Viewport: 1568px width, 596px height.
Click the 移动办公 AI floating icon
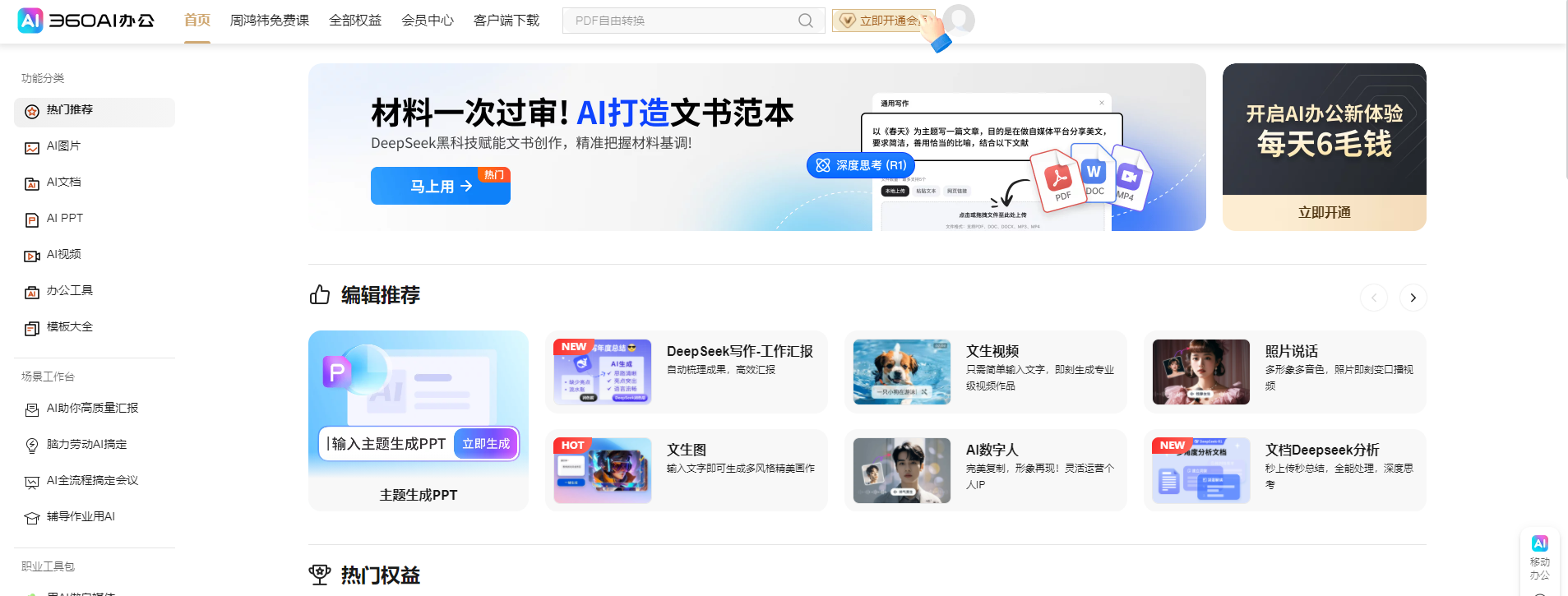[x=1540, y=543]
